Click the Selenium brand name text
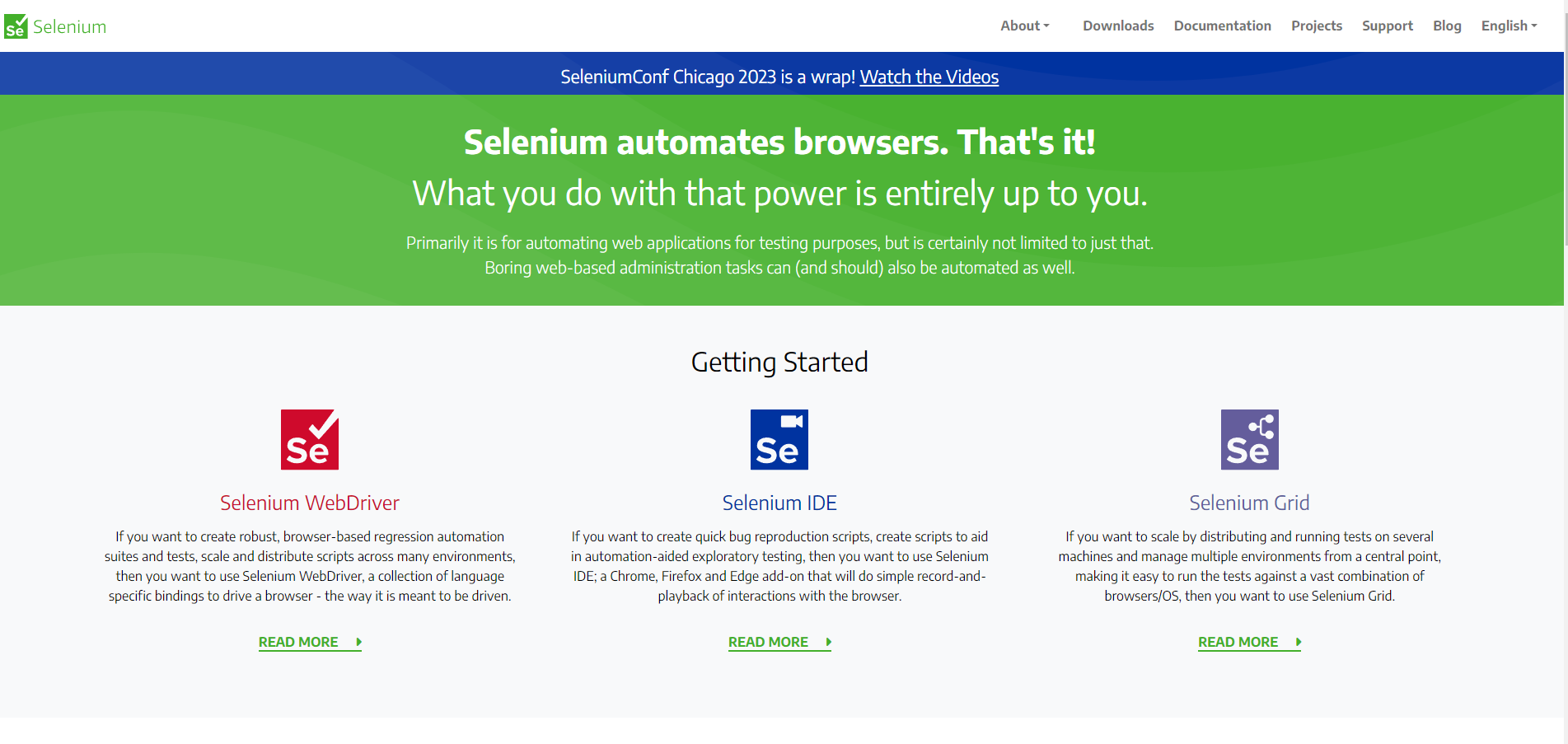Viewport: 1568px width, 744px height. click(70, 26)
